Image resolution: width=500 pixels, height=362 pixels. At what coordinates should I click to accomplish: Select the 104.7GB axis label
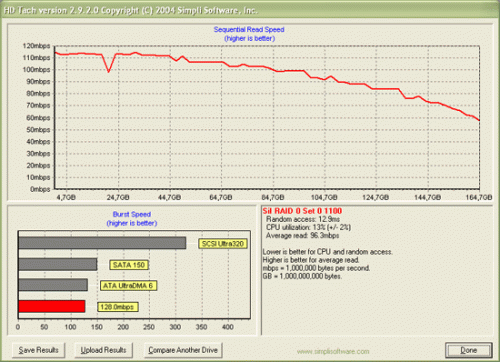(x=324, y=197)
